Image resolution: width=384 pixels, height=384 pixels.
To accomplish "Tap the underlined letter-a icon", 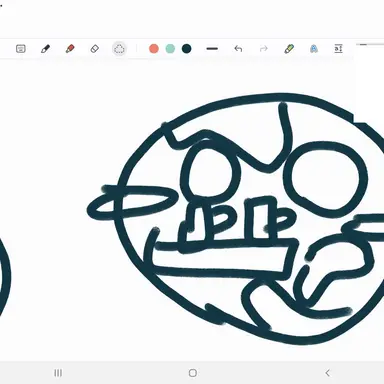I will tap(338, 49).
